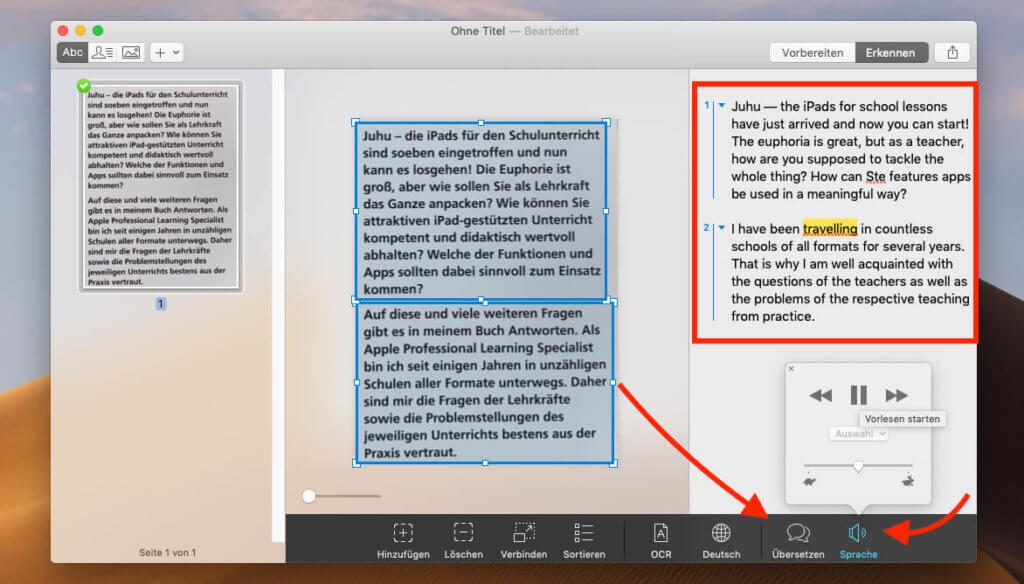Click the Sortieren sort tool
The image size is (1024, 584).
584,541
